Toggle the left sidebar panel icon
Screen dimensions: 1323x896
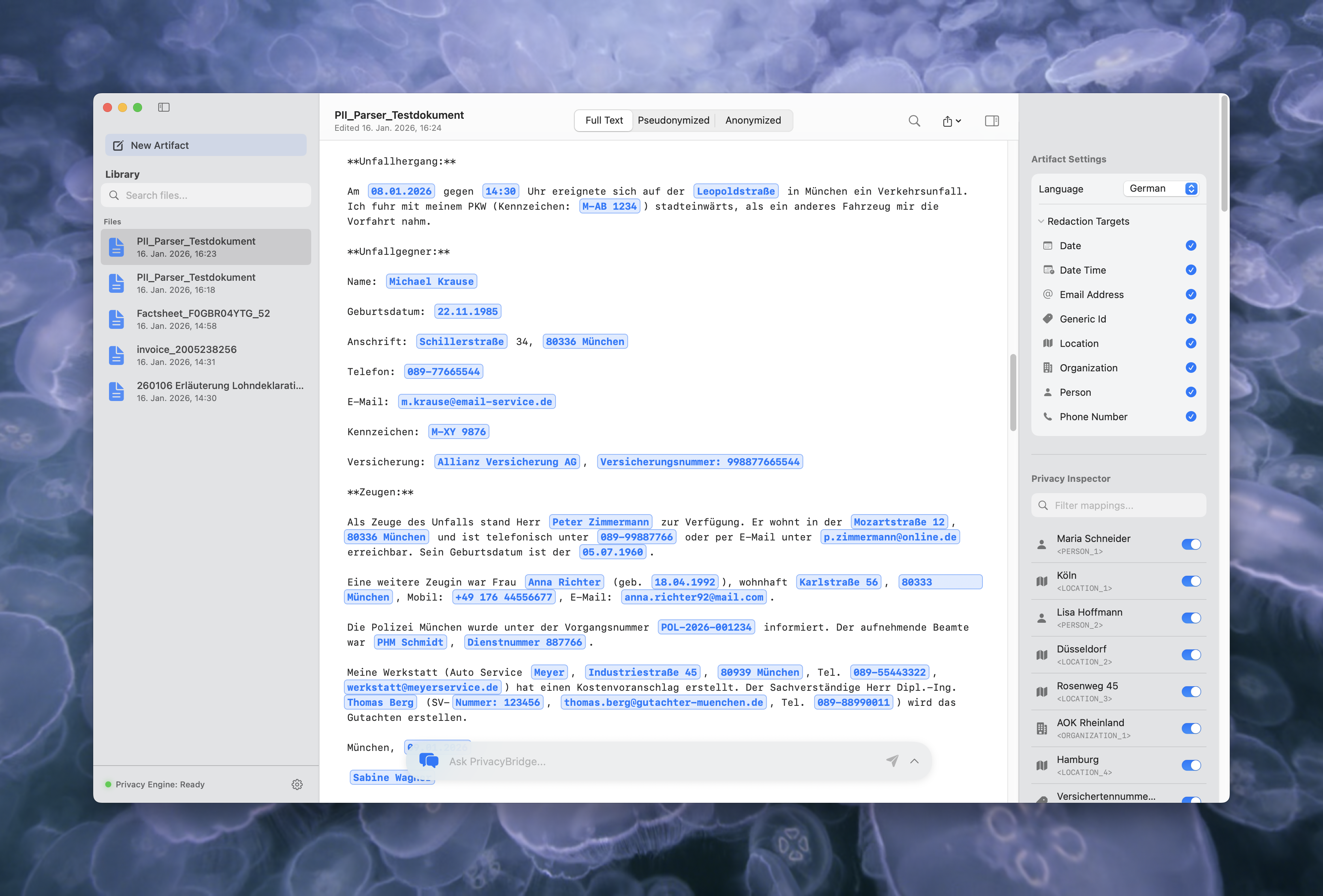coord(164,107)
